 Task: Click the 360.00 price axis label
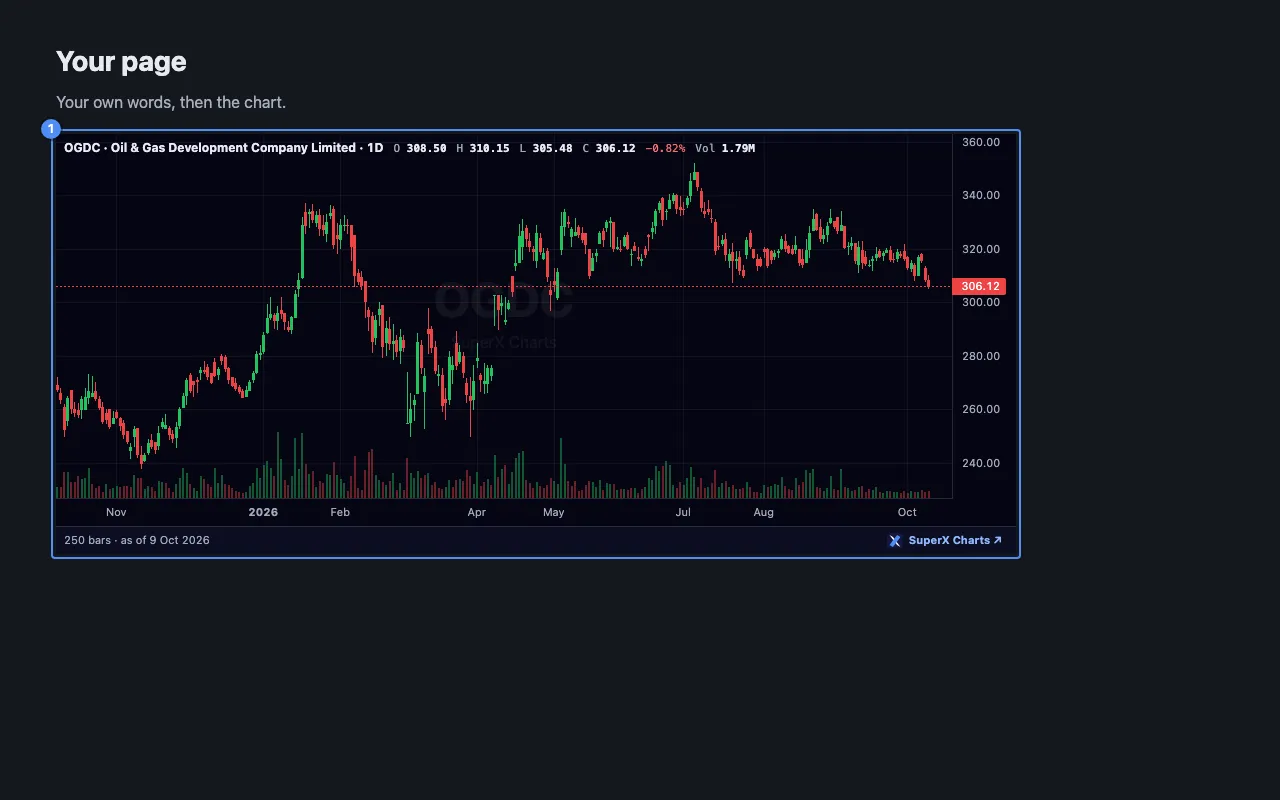(980, 142)
